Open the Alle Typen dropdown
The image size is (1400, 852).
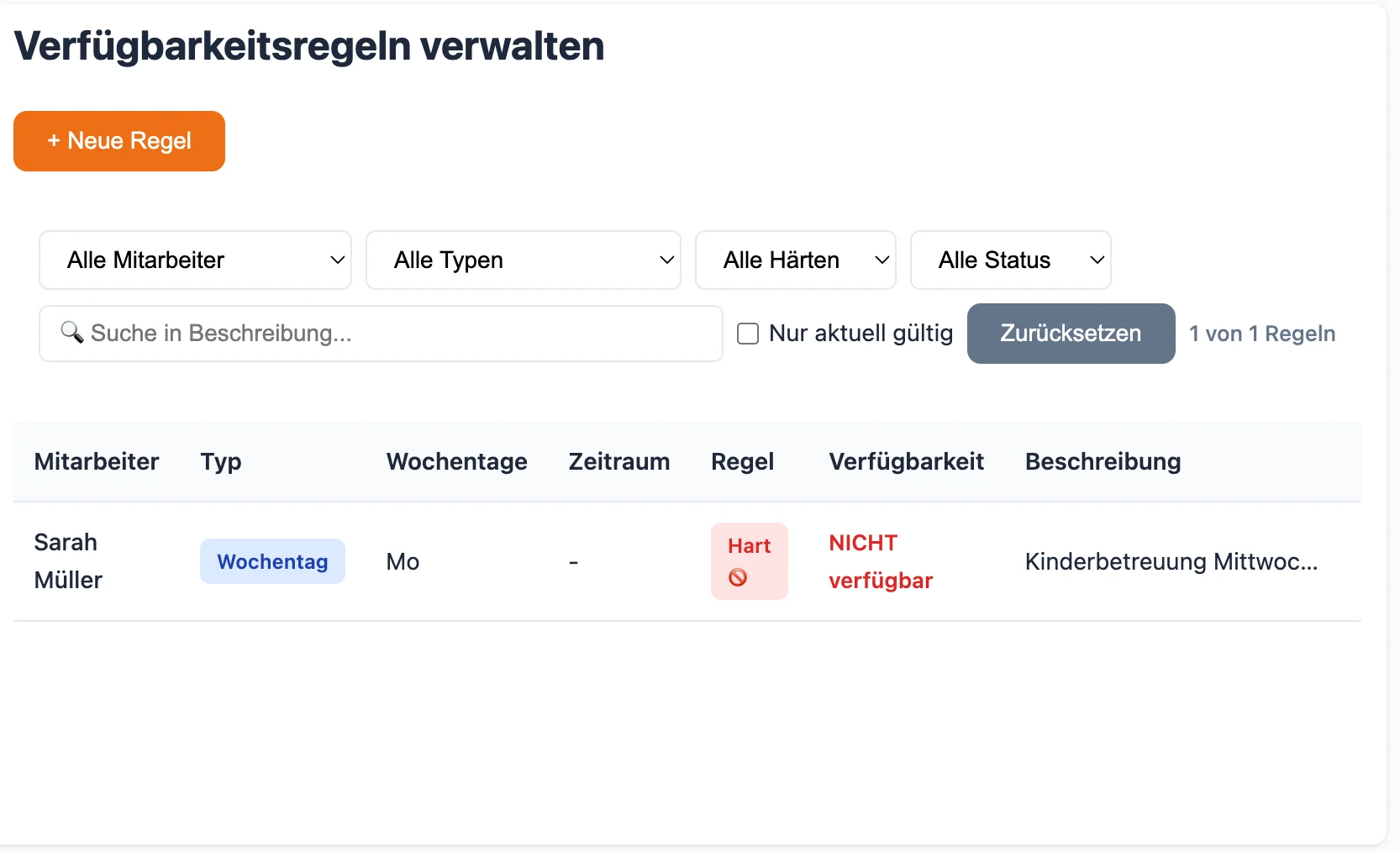pyautogui.click(x=523, y=260)
